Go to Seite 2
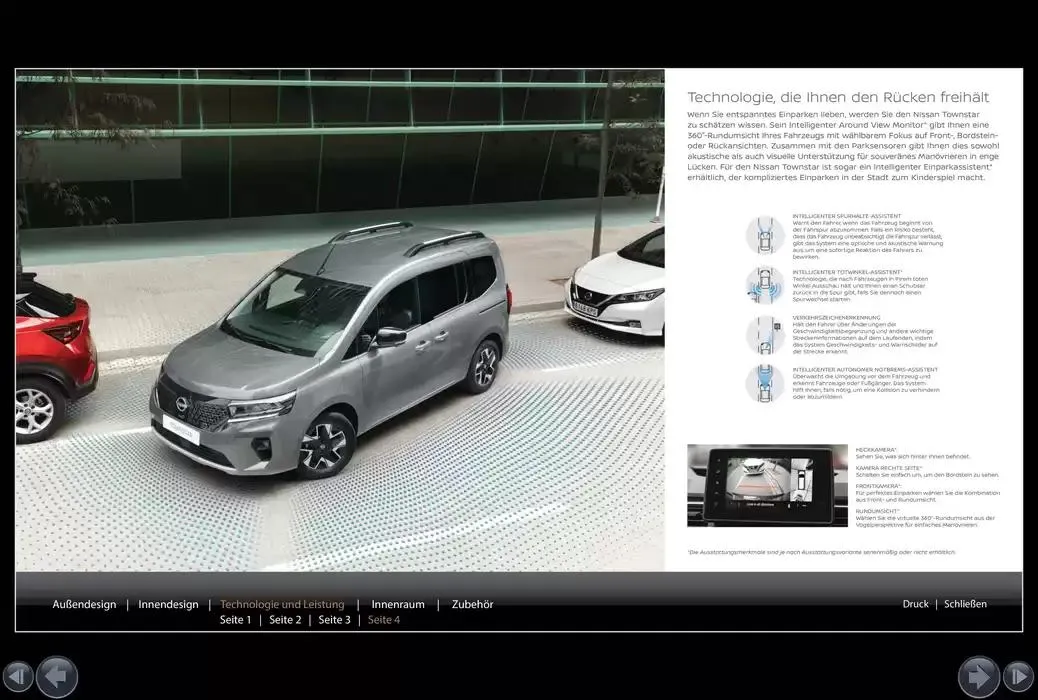 285,620
